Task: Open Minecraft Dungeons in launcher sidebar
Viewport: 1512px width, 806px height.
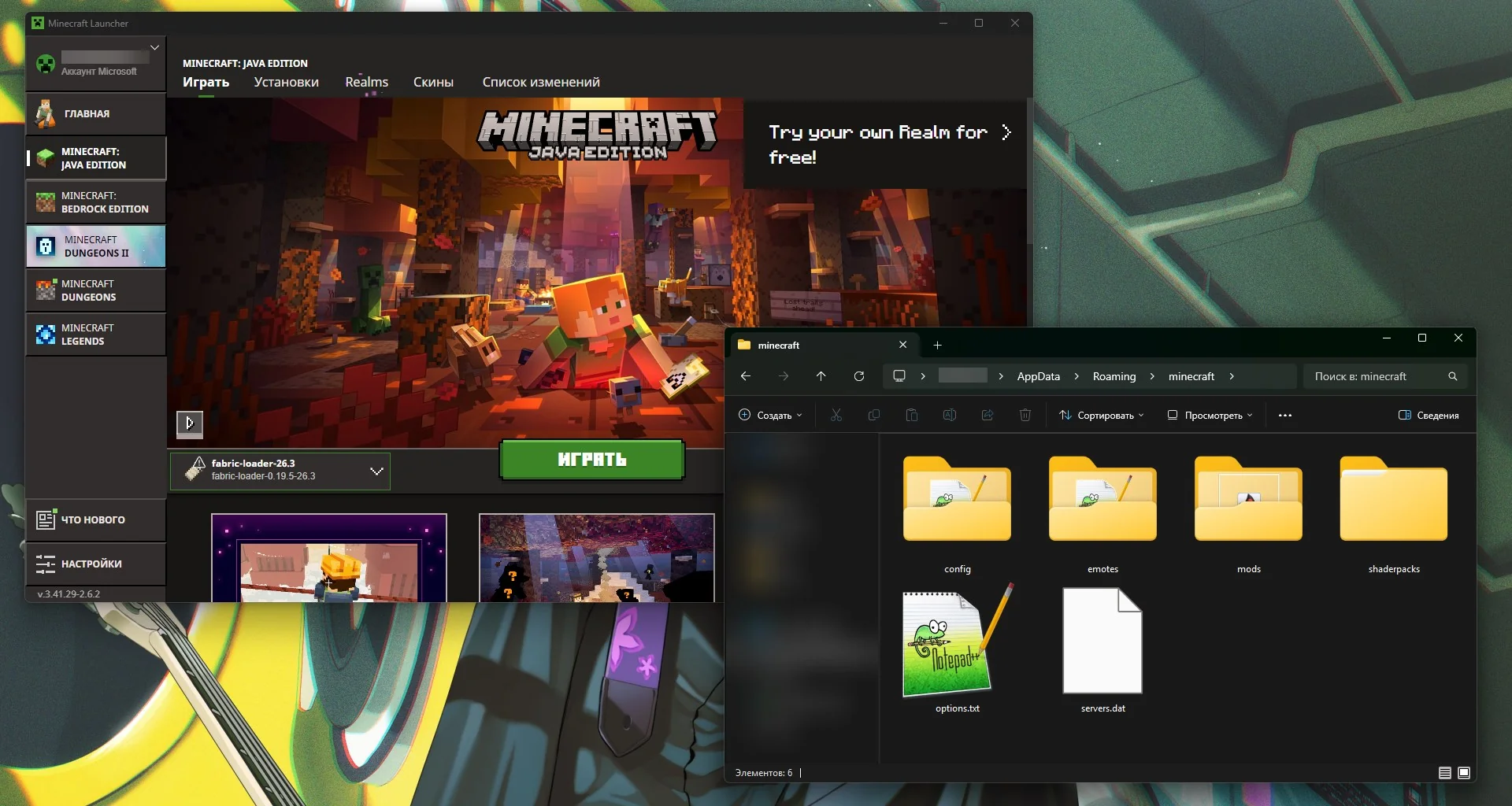Action: (x=95, y=290)
